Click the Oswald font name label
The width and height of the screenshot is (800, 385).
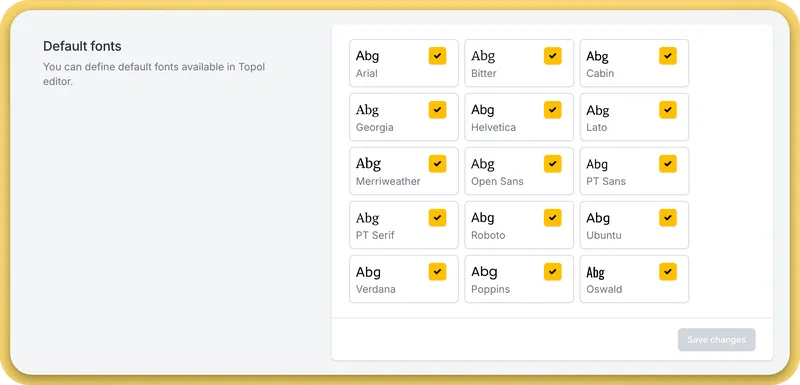pyautogui.click(x=604, y=290)
